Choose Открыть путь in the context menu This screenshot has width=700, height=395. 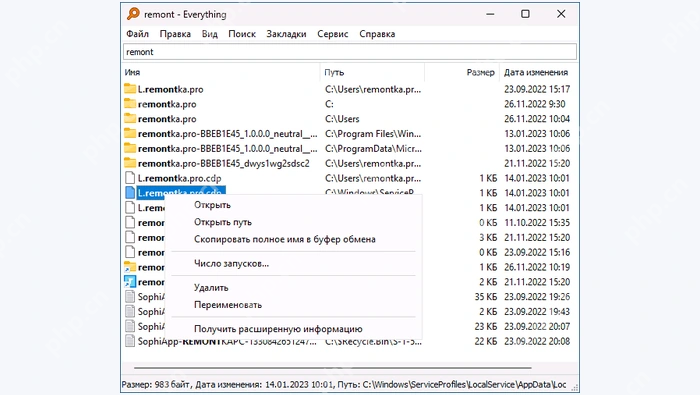[x=223, y=222]
